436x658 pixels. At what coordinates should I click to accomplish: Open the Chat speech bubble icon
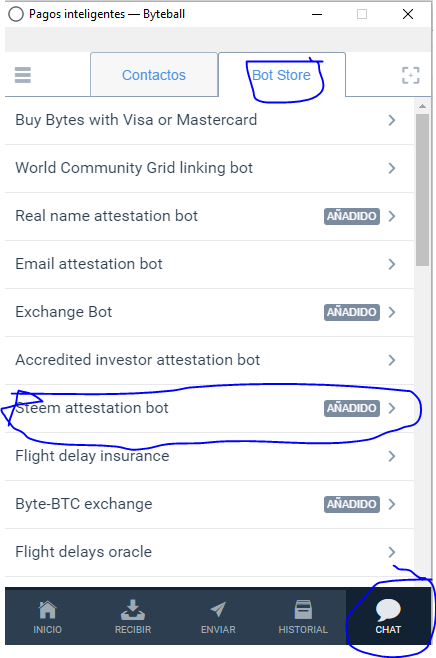coord(388,610)
